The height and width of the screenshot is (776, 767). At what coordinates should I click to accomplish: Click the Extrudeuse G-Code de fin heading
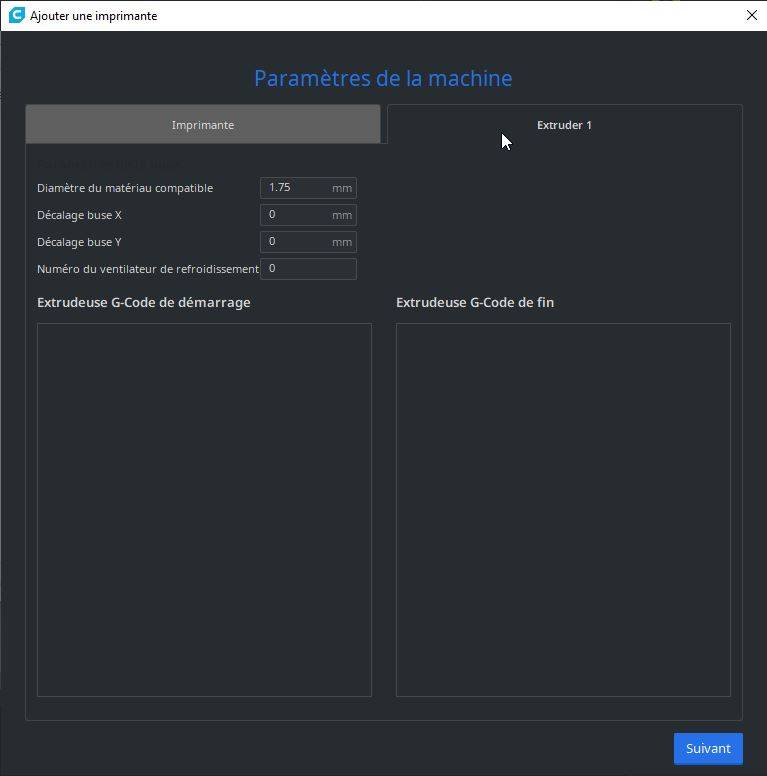tap(475, 302)
